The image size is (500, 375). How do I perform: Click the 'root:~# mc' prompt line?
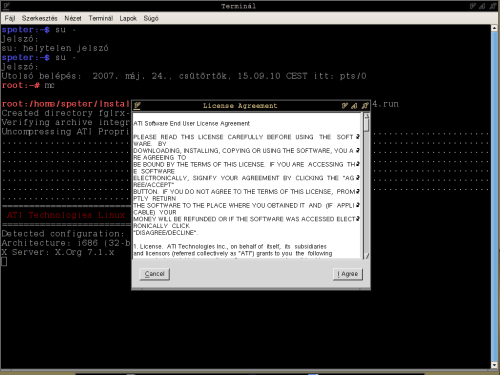(28, 85)
